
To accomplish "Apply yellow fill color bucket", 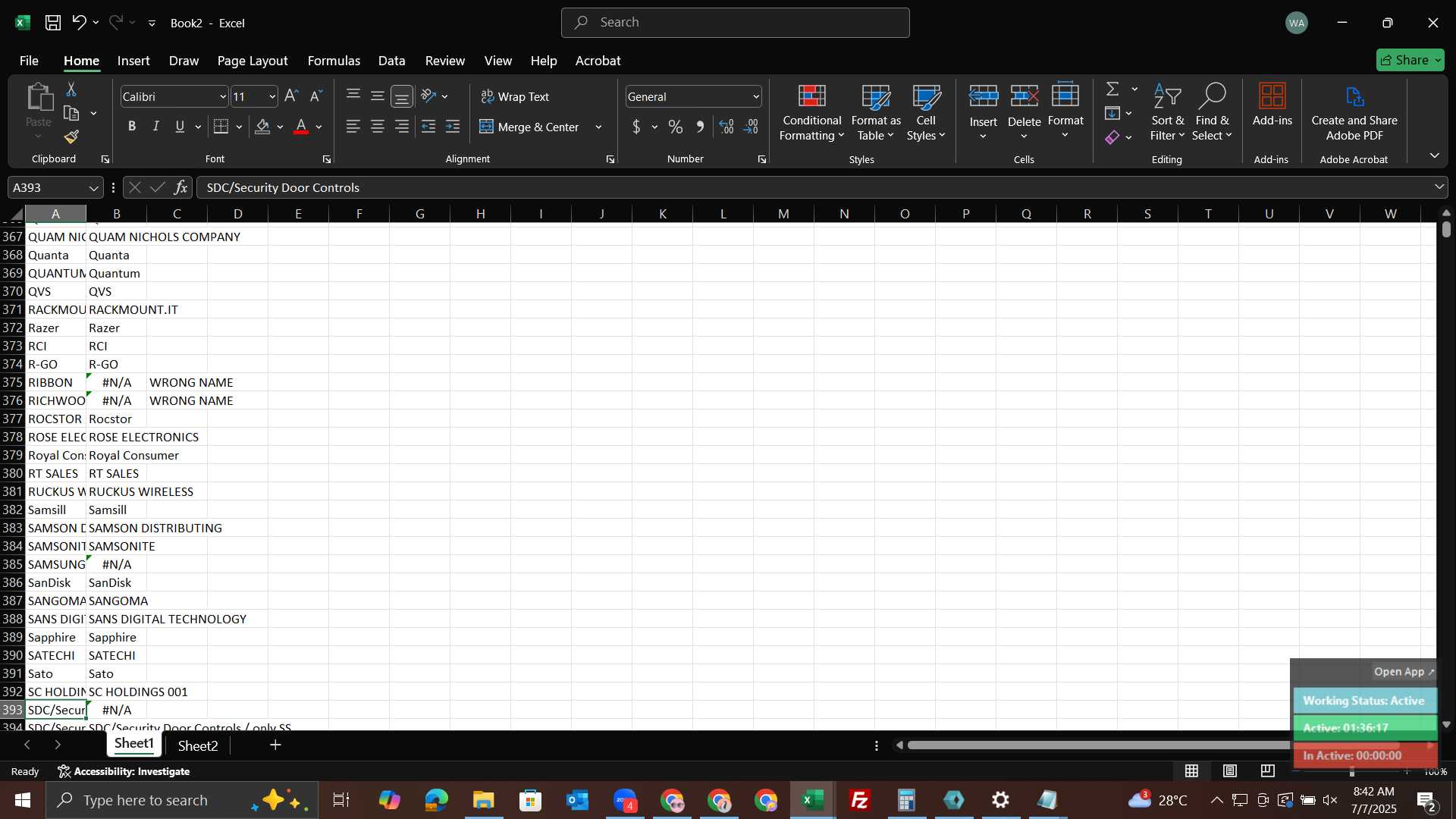I will [x=262, y=127].
